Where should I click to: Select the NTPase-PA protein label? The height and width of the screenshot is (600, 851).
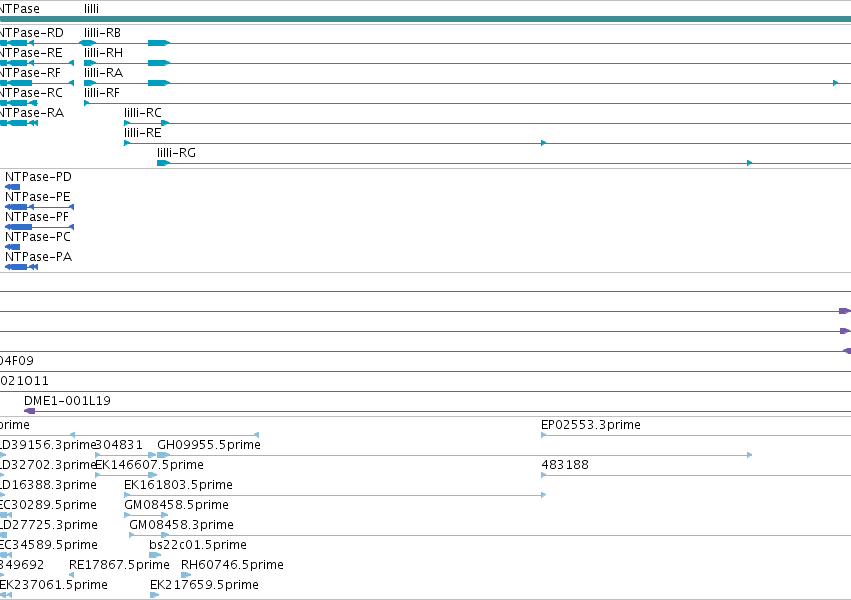click(38, 257)
